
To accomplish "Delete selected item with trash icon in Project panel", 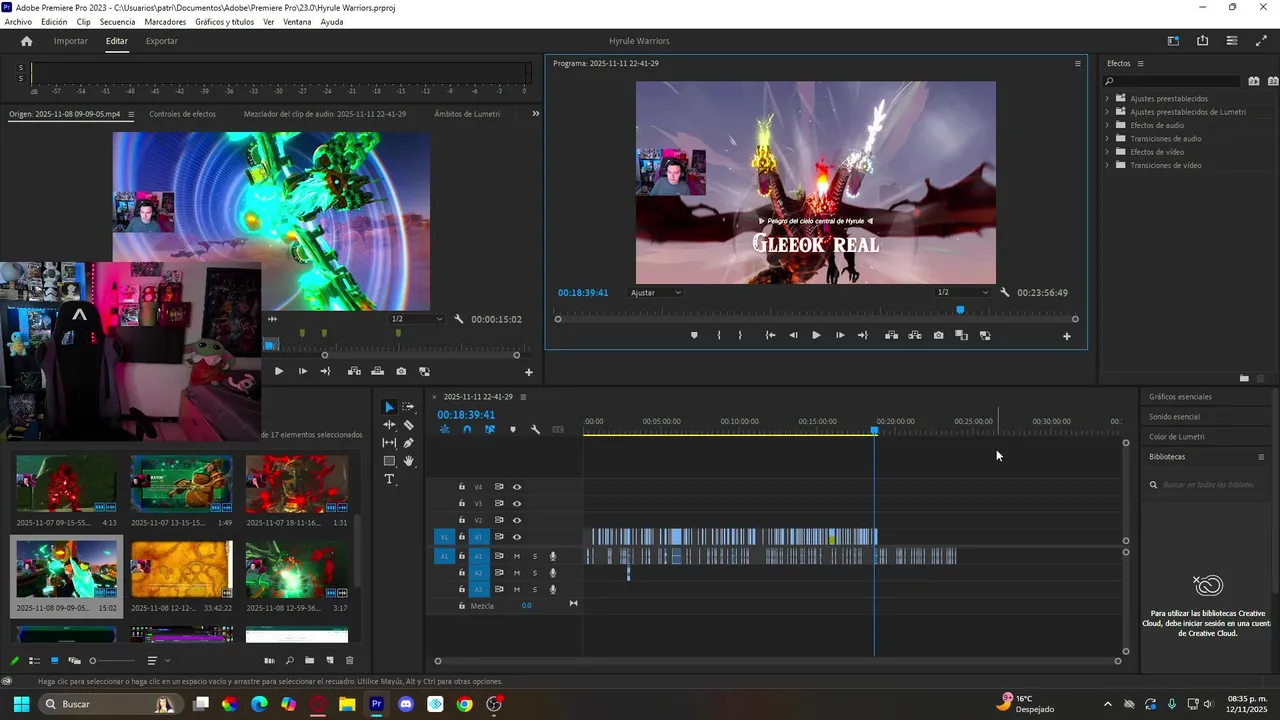I will [349, 661].
